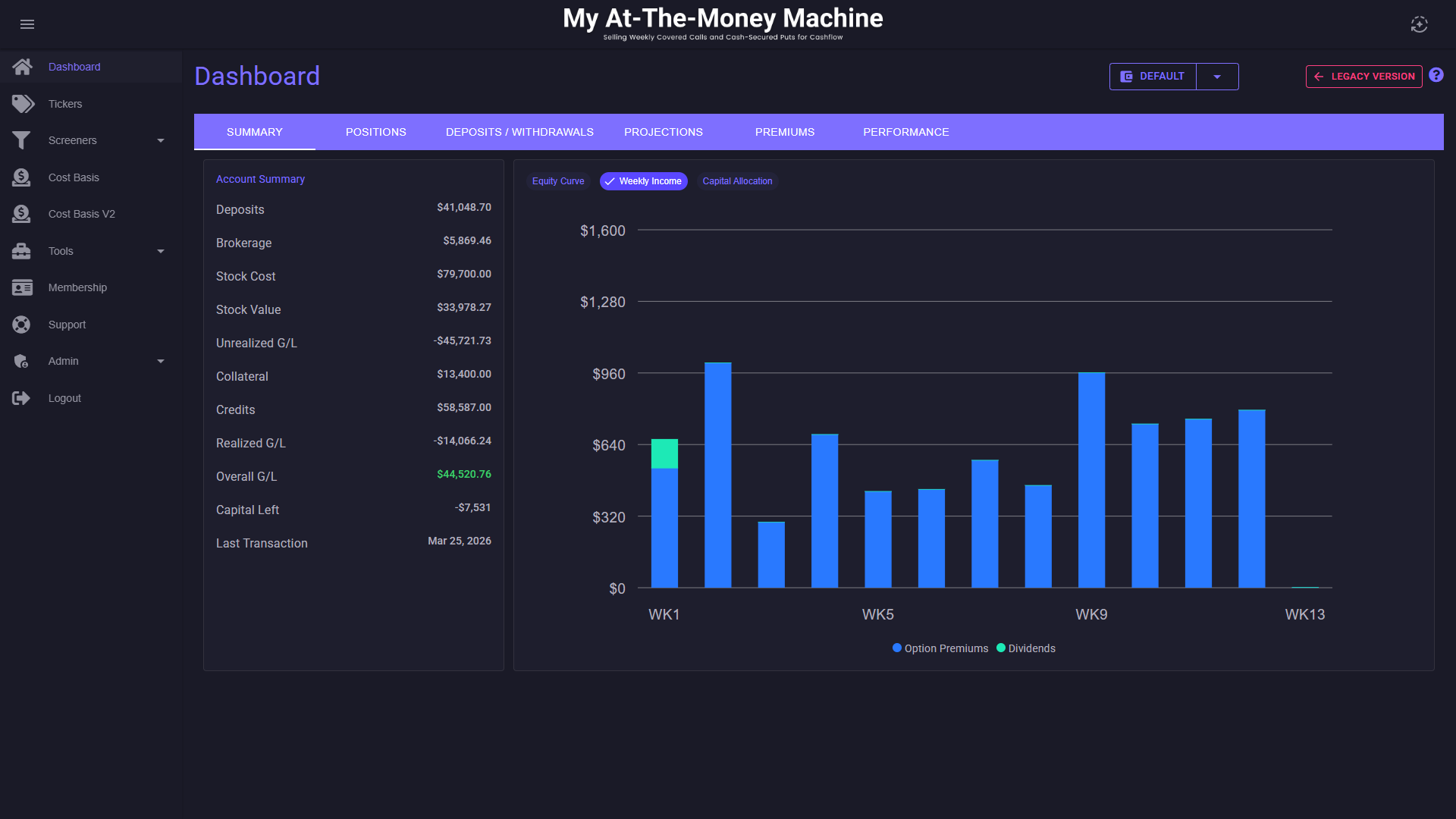Click the top-right theme toggle icon
The image size is (1456, 819).
(1419, 24)
